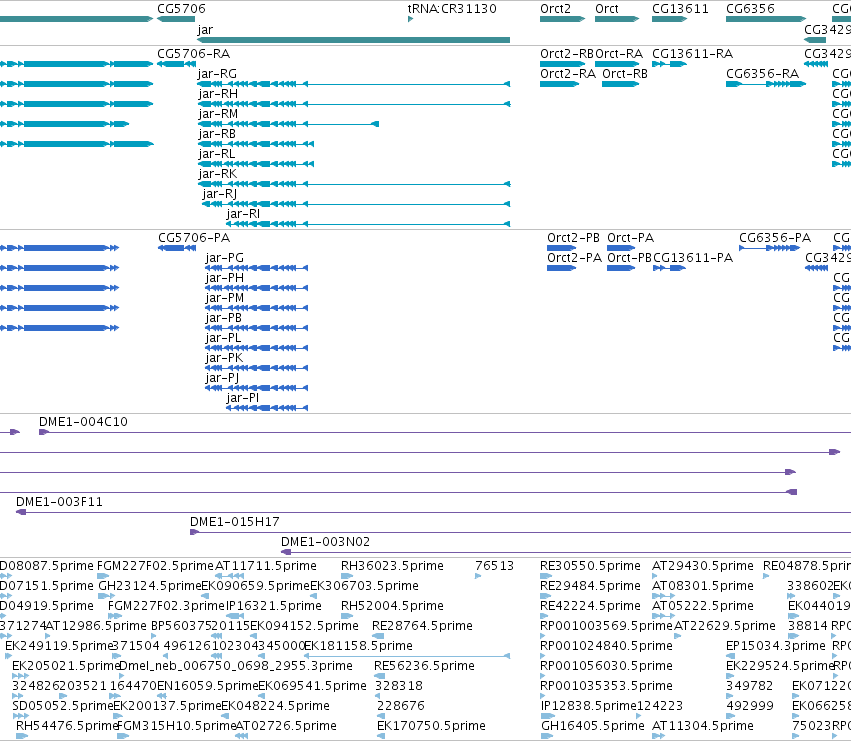Viewport: 851px width, 741px height.
Task: Select the RP001024840.5prime EST label
Action: 606,646
